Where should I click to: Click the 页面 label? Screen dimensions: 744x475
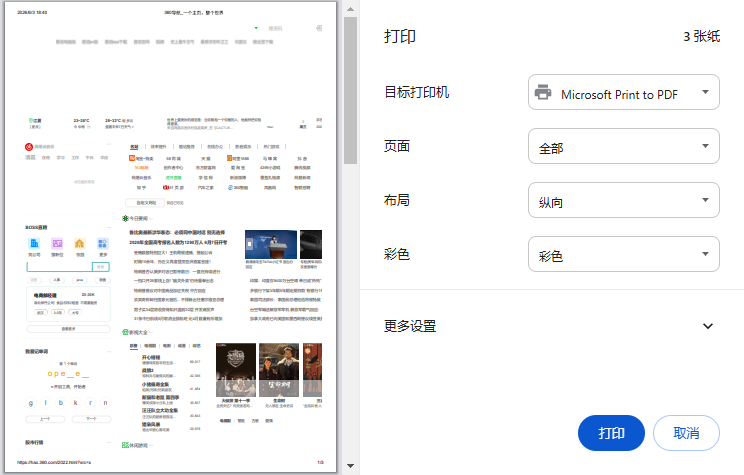click(x=397, y=146)
